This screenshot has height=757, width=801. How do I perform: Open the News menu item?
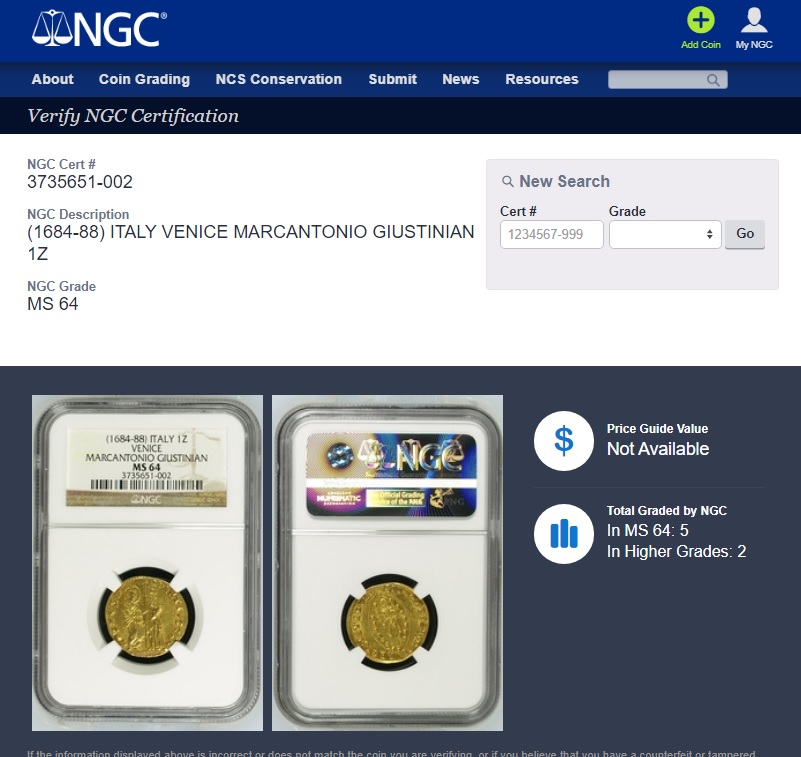[x=461, y=79]
